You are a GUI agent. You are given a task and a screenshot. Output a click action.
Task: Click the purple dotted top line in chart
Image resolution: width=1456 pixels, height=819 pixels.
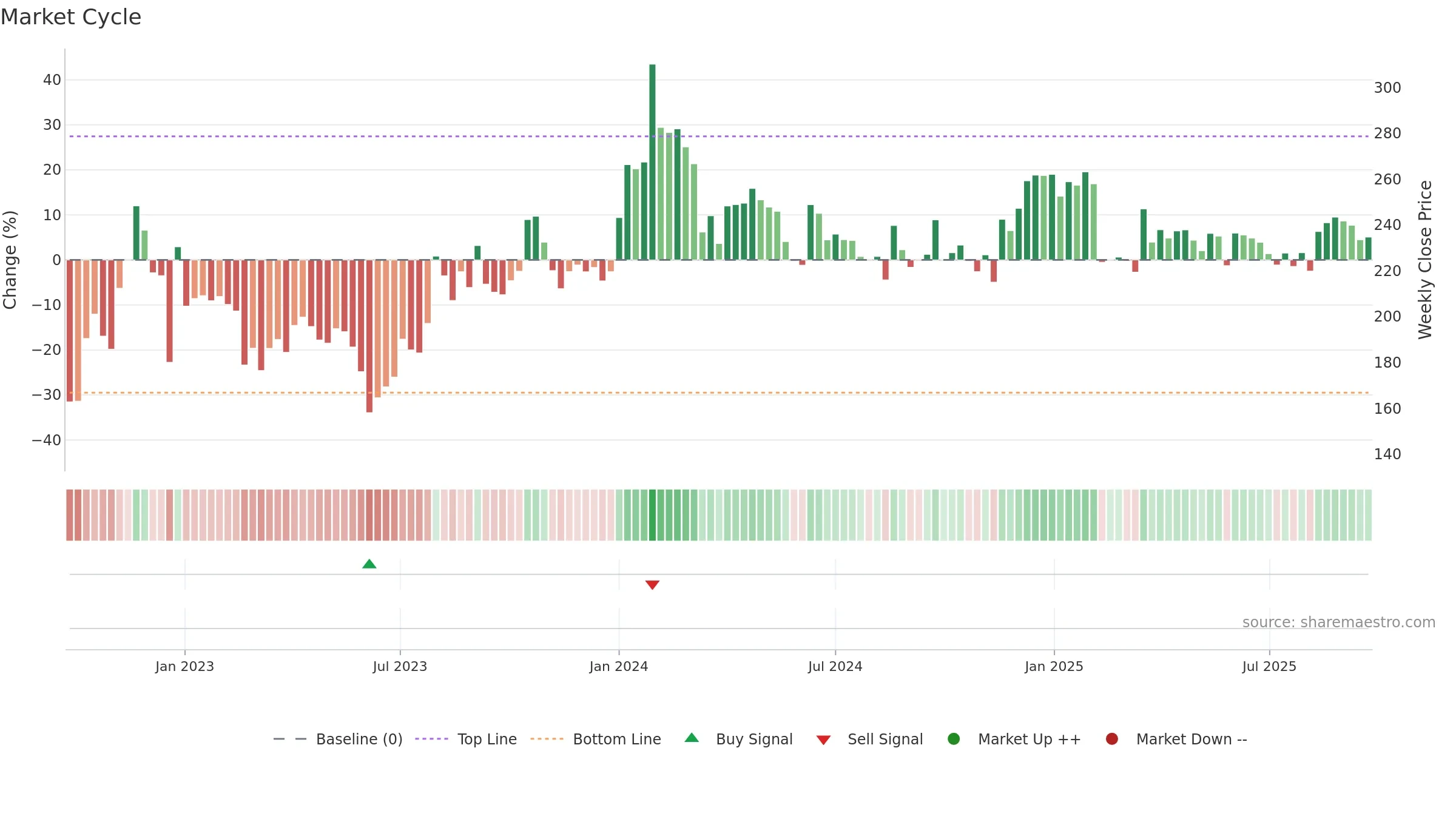click(719, 136)
